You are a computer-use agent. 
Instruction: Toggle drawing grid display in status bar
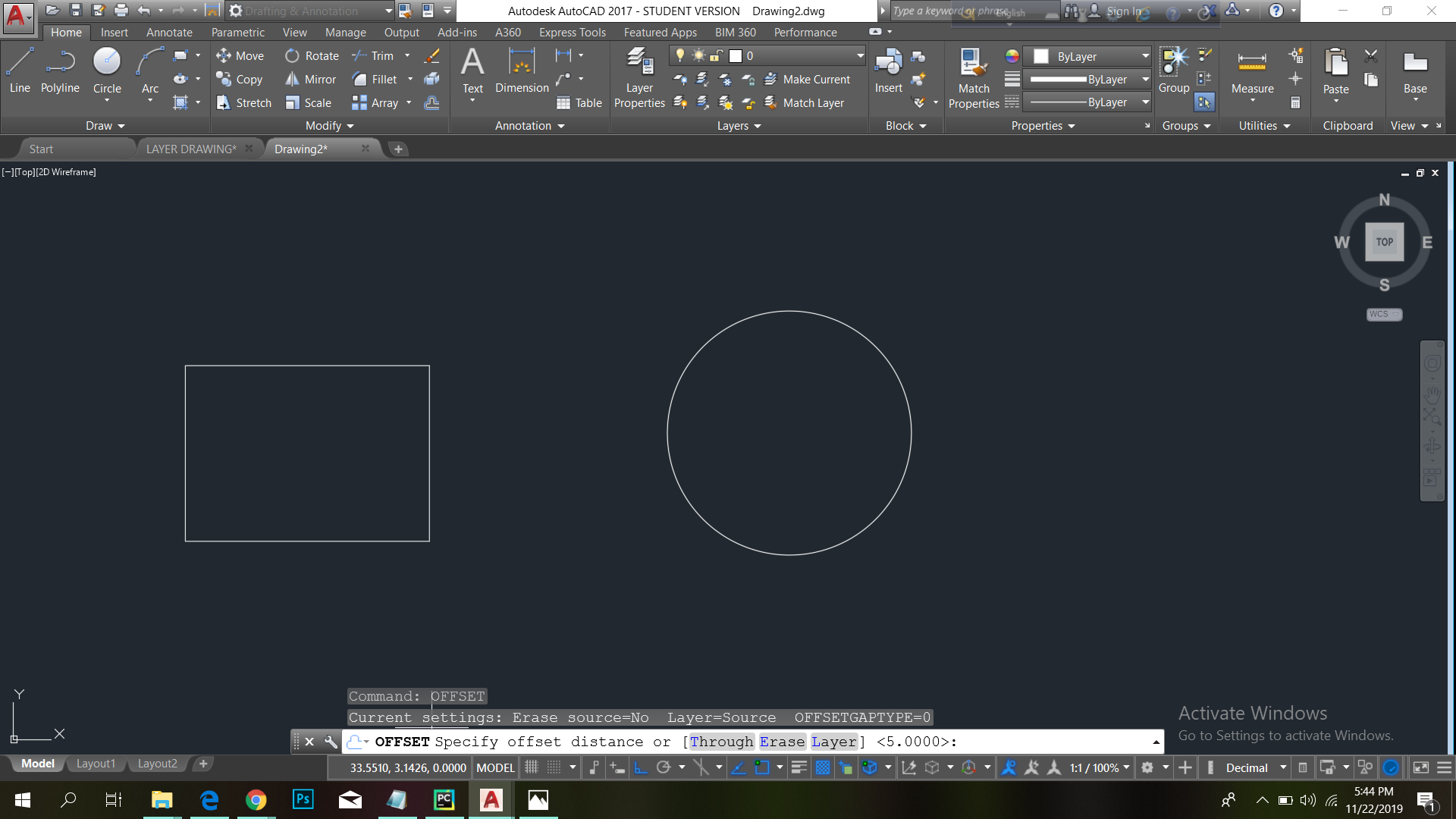click(532, 767)
